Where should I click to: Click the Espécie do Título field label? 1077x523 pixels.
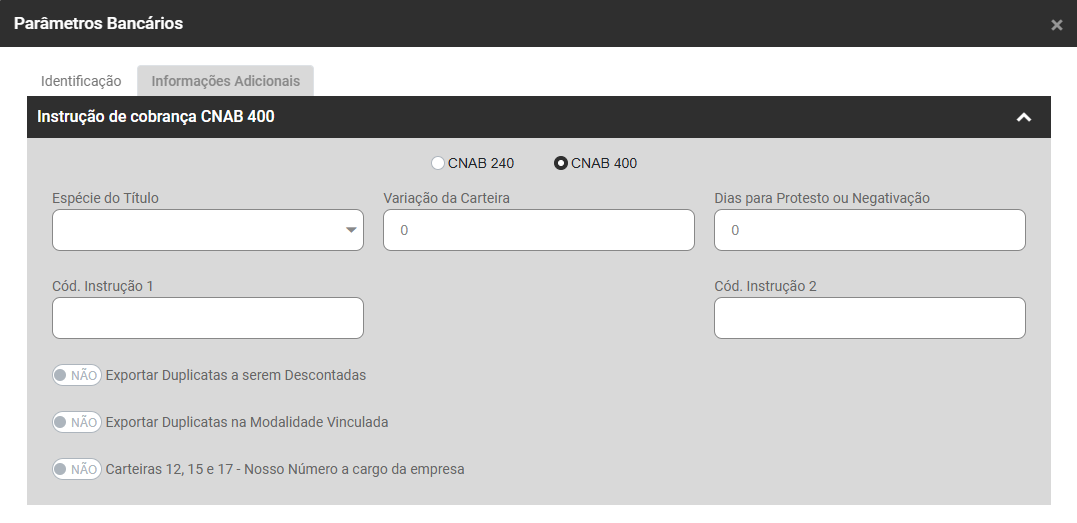[x=105, y=198]
